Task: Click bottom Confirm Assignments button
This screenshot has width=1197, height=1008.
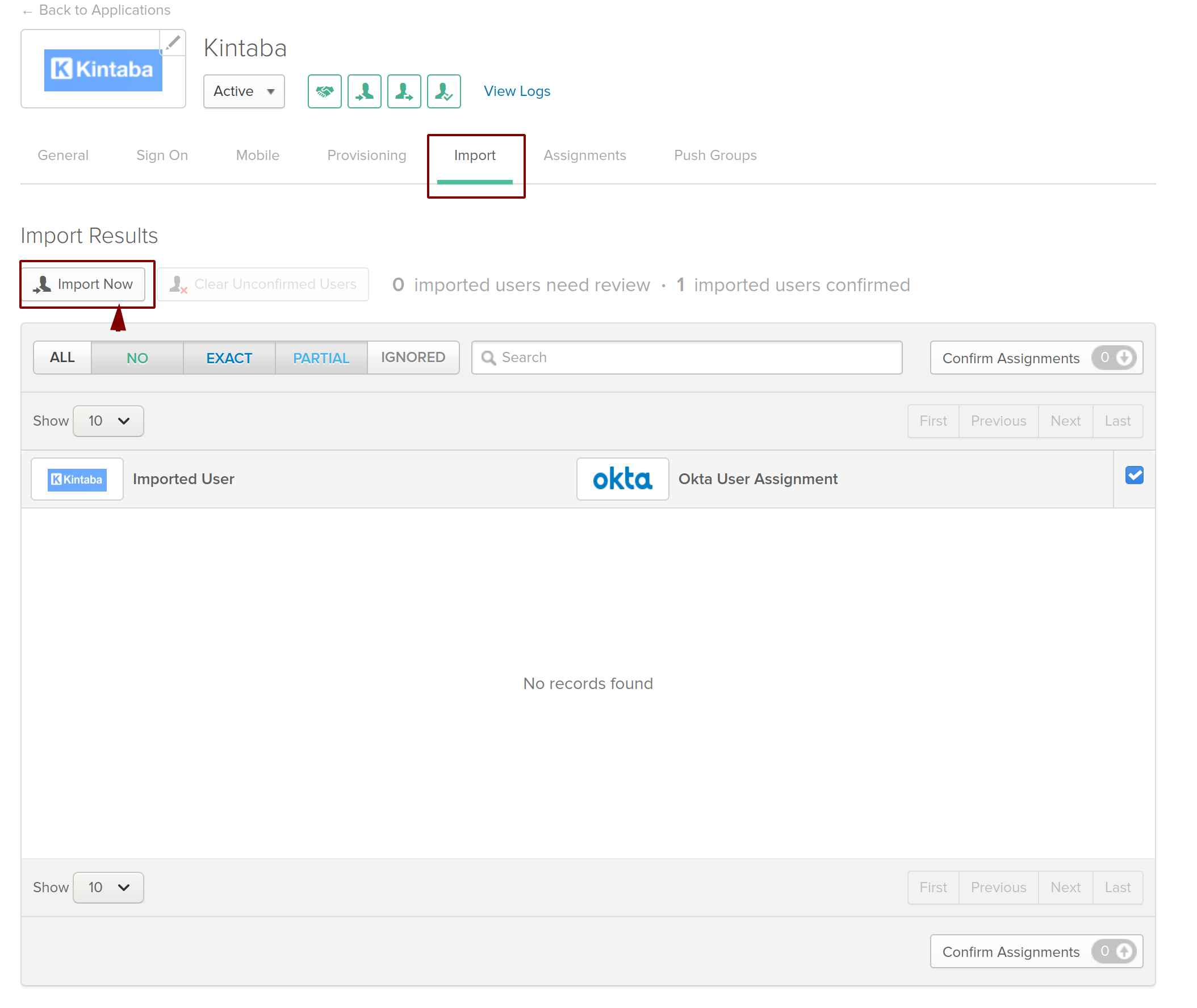Action: coord(1036,951)
